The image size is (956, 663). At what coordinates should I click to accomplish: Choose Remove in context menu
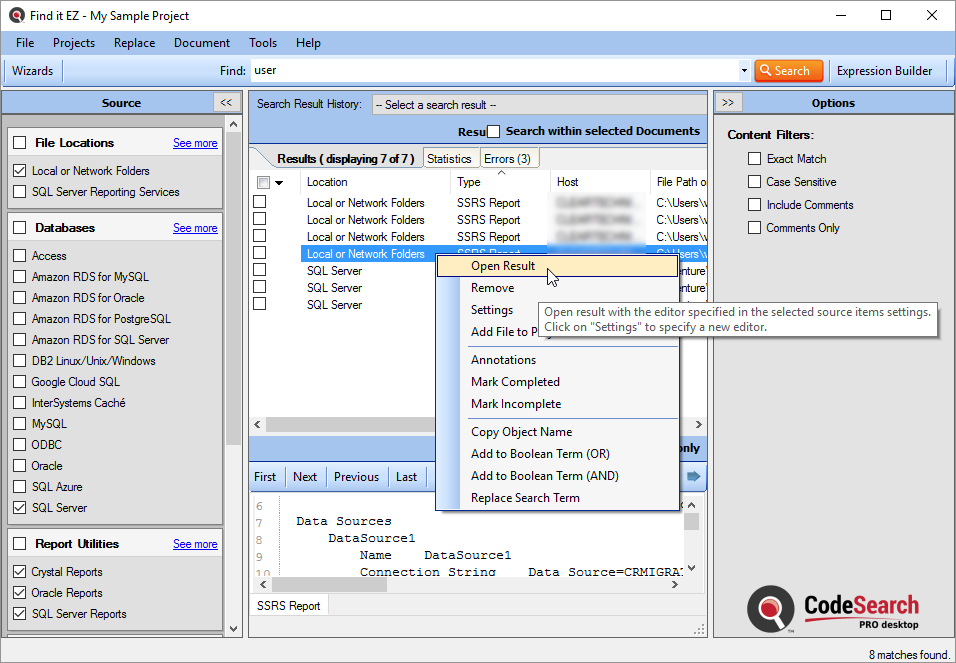point(492,288)
